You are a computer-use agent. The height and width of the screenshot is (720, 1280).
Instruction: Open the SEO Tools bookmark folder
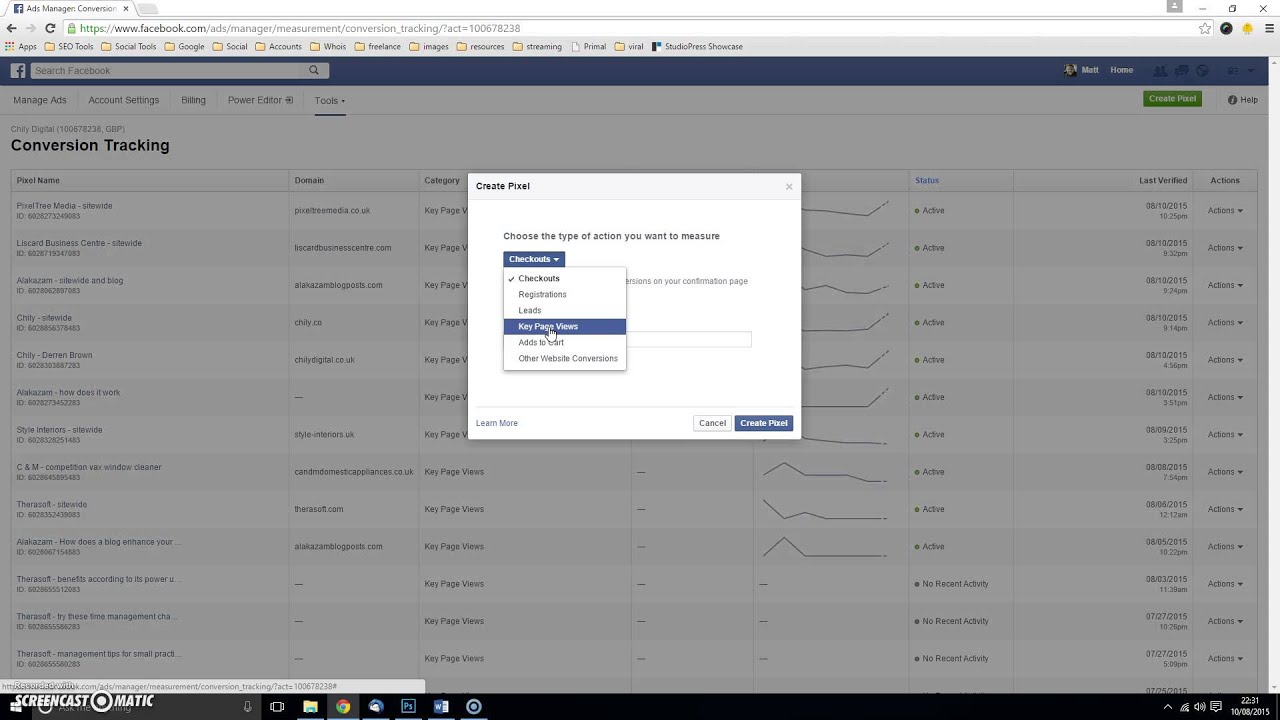(71, 46)
